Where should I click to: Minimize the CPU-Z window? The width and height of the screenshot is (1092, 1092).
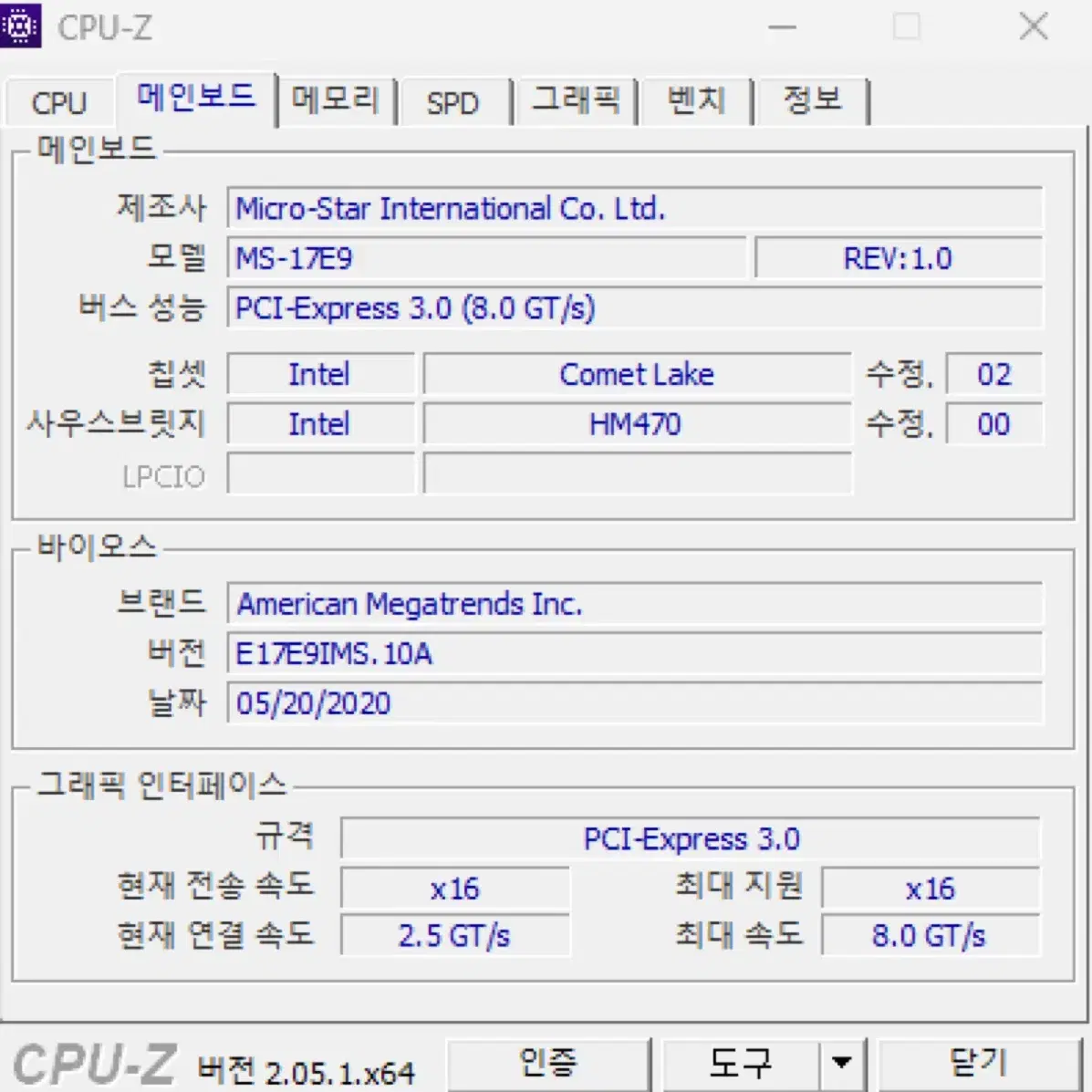tap(782, 28)
